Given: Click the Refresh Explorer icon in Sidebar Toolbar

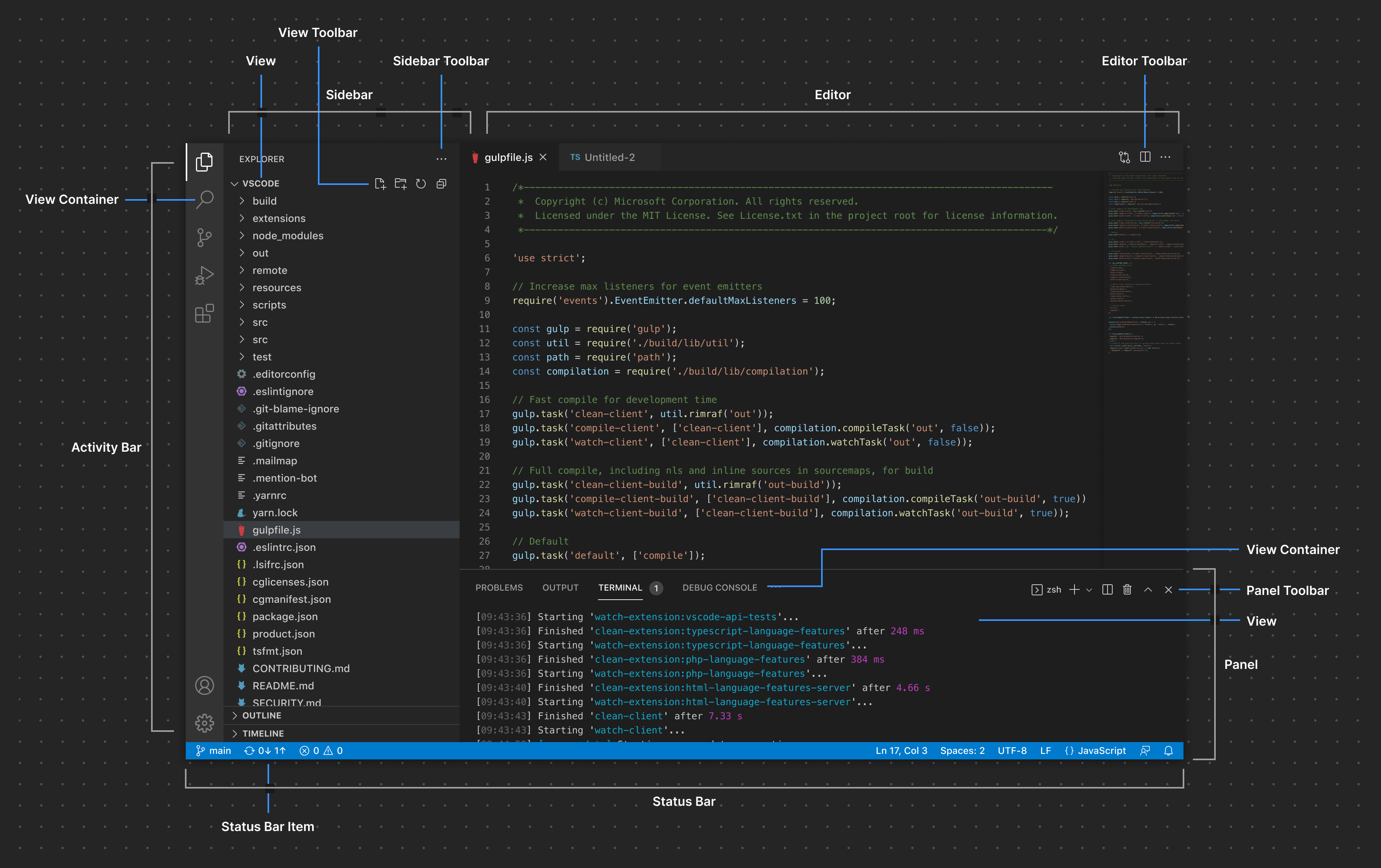Looking at the screenshot, I should click(x=420, y=184).
